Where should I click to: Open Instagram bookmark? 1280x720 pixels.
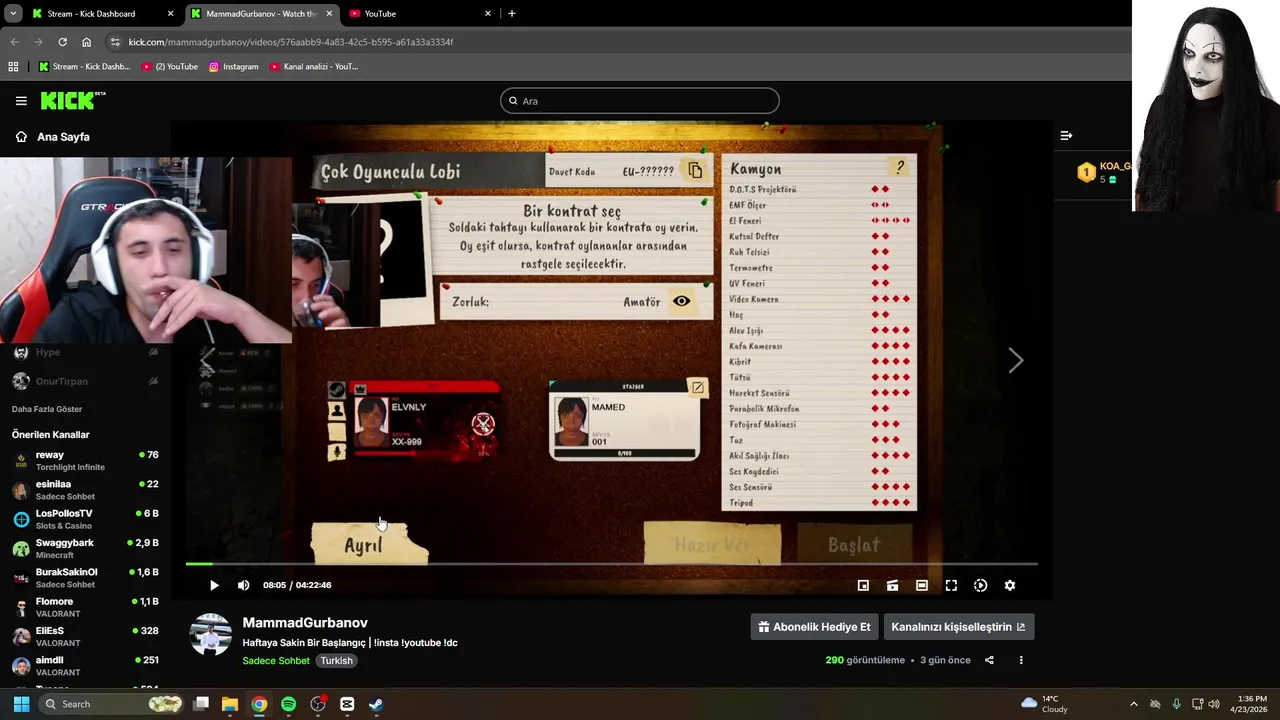pos(233,67)
